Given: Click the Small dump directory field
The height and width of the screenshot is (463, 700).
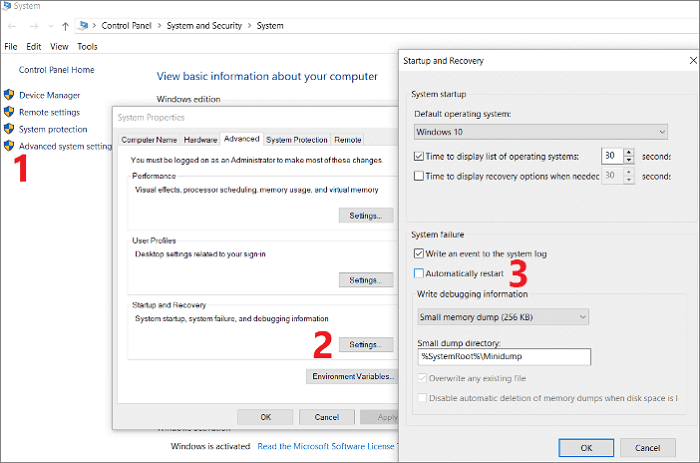Looking at the screenshot, I should [504, 356].
